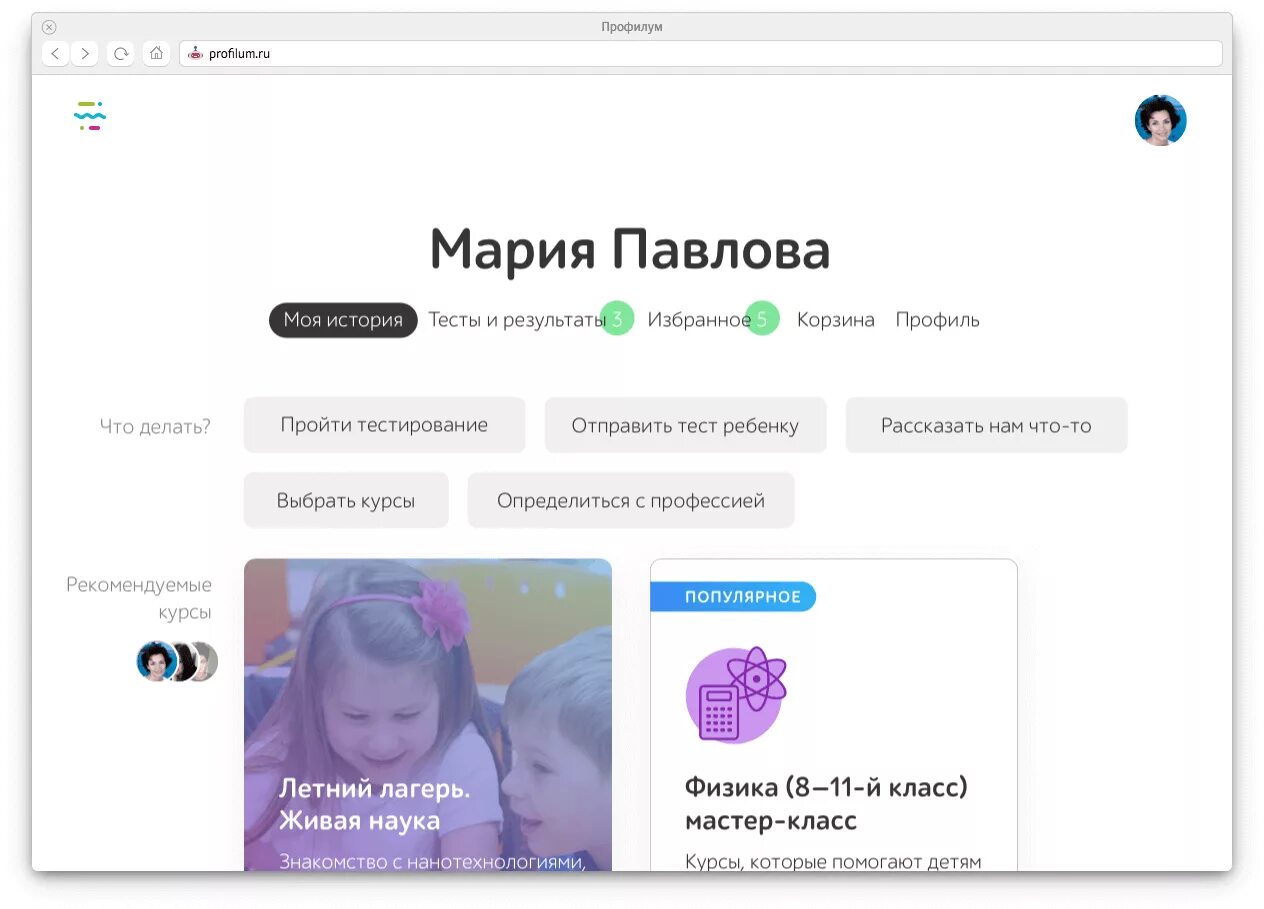Image resolution: width=1264 pixels, height=909 pixels.
Task: Click Выбрать курсы button
Action: [x=346, y=500]
